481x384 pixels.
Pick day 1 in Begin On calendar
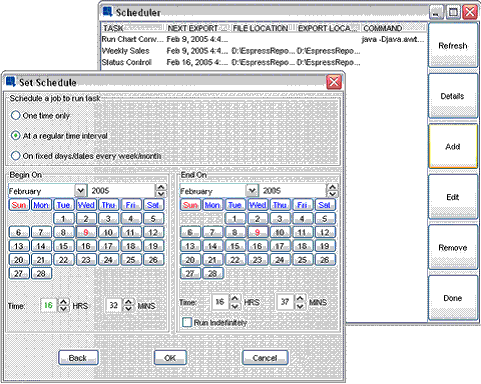(63, 219)
